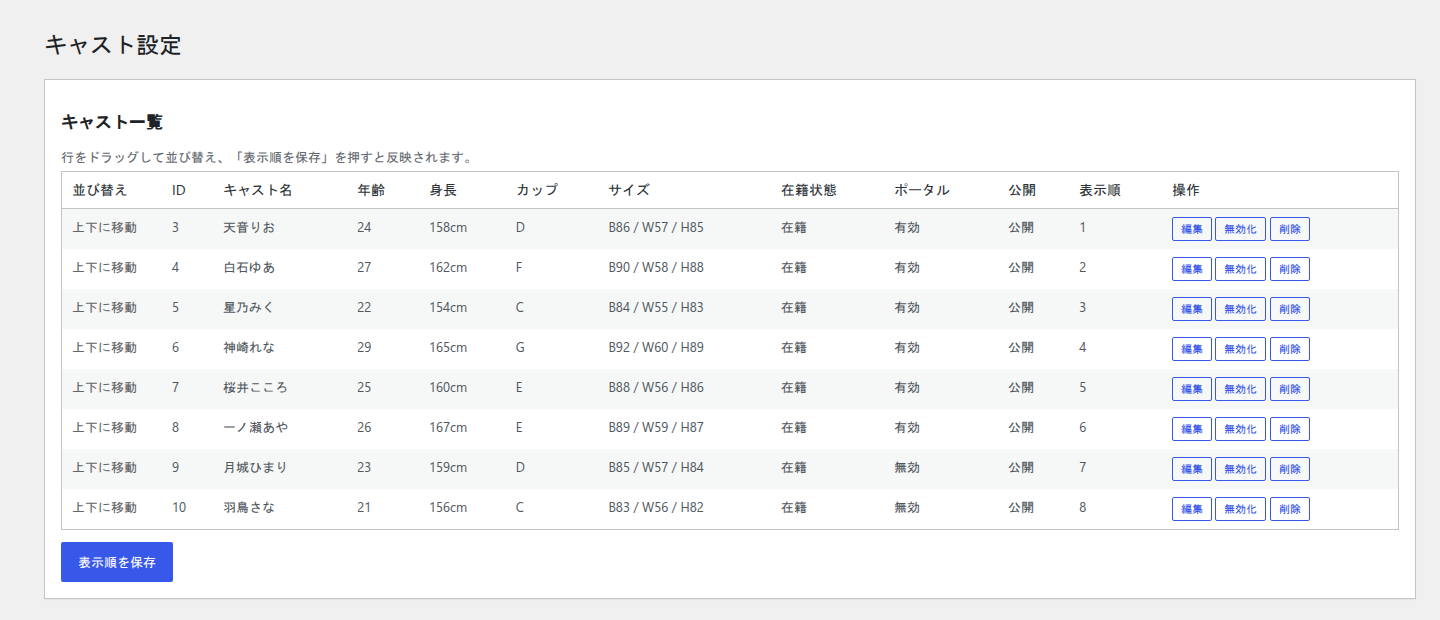Click the ID column header
Image resolution: width=1440 pixels, height=620 pixels.
pyautogui.click(x=179, y=190)
